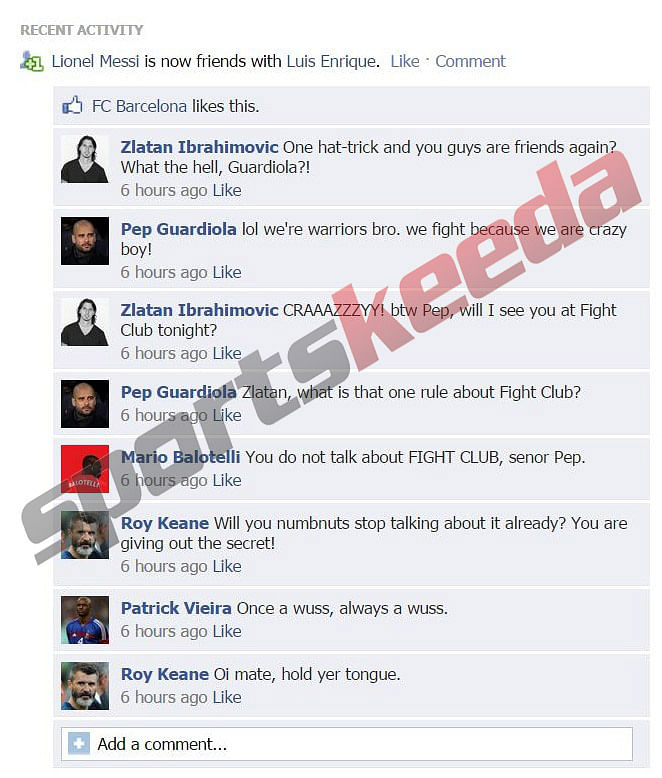Click the plus icon in the comment box
This screenshot has width=662, height=778.
pyautogui.click(x=78, y=744)
